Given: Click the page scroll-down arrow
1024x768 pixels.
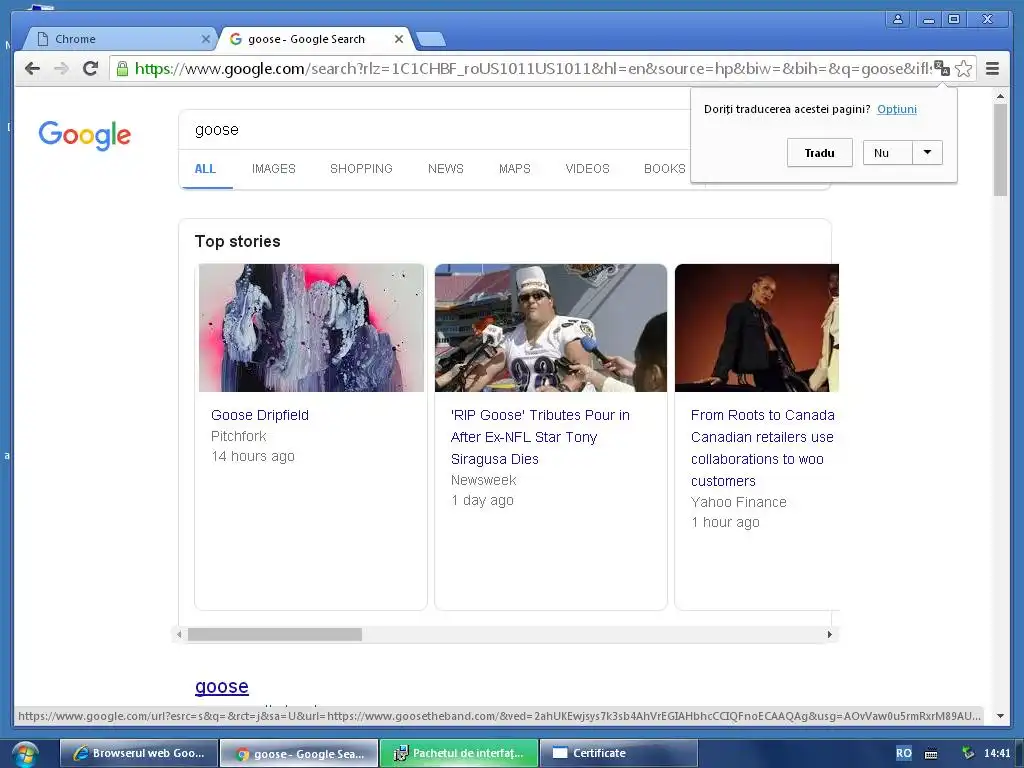Looking at the screenshot, I should click(x=1000, y=716).
